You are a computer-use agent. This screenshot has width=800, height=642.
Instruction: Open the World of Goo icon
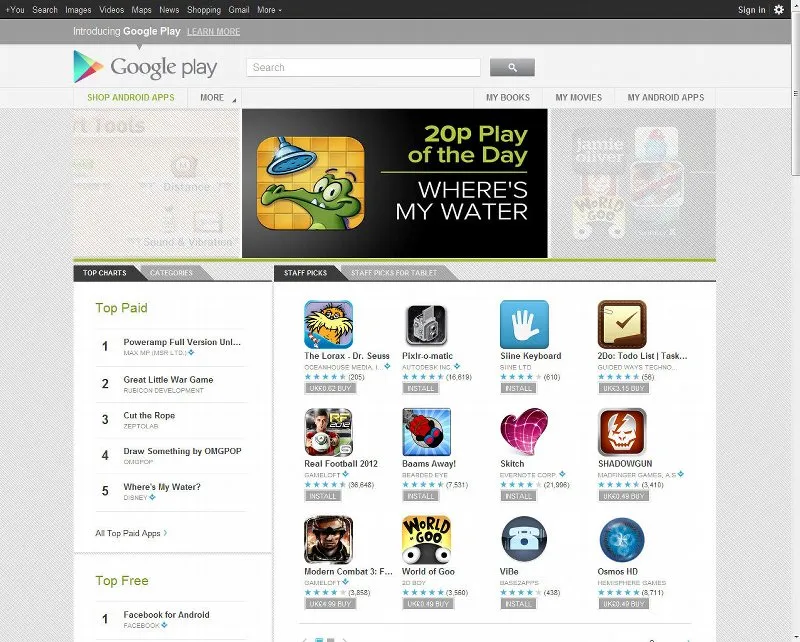pos(426,539)
